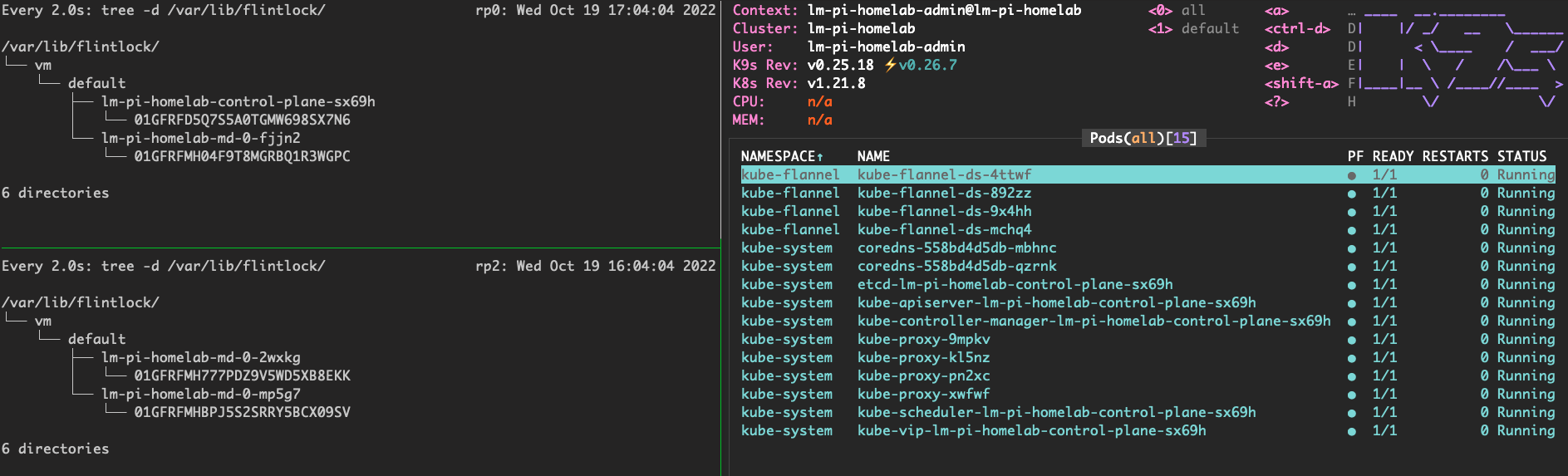
Task: Select the kube-flannel-ds-892zz pod
Action: pyautogui.click(x=1148, y=193)
